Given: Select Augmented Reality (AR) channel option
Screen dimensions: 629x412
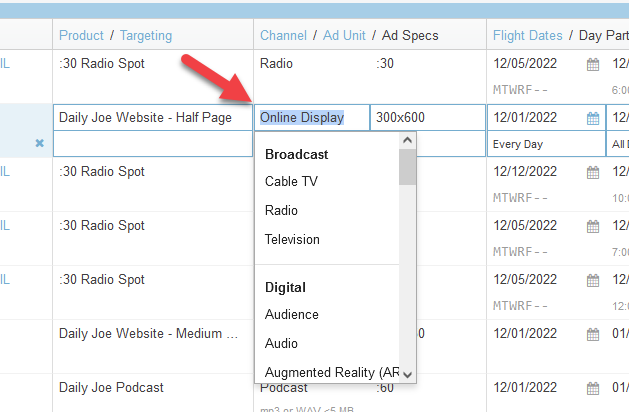Looking at the screenshot, I should point(332,373).
